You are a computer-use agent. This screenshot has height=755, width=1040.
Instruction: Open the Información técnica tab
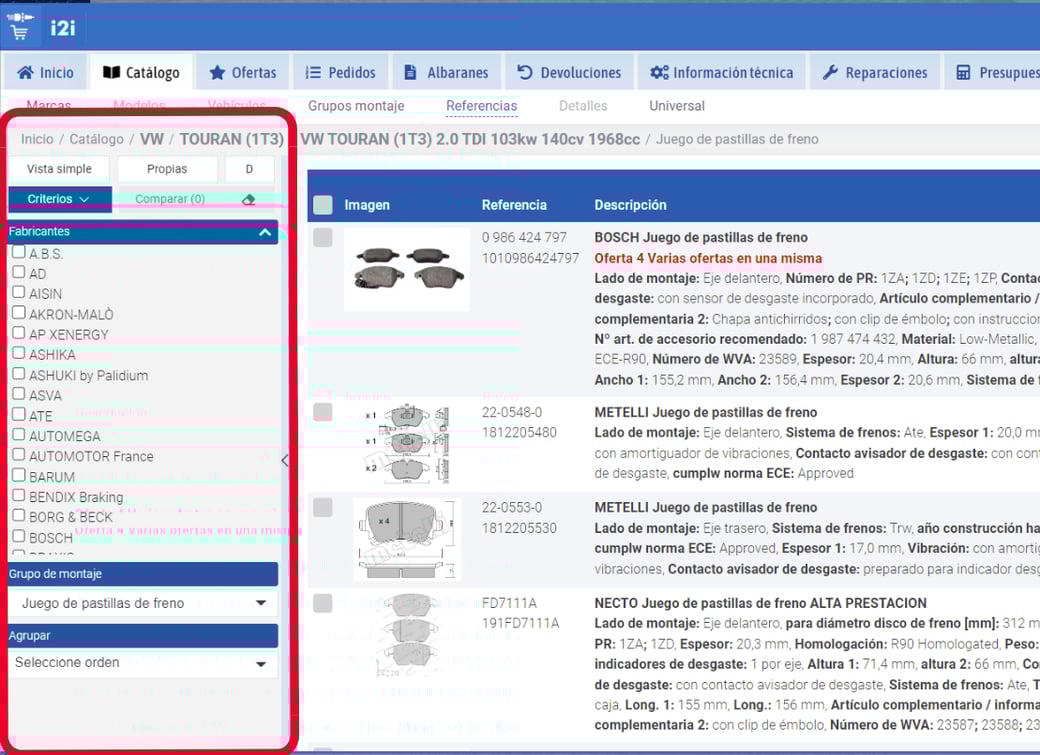point(721,72)
